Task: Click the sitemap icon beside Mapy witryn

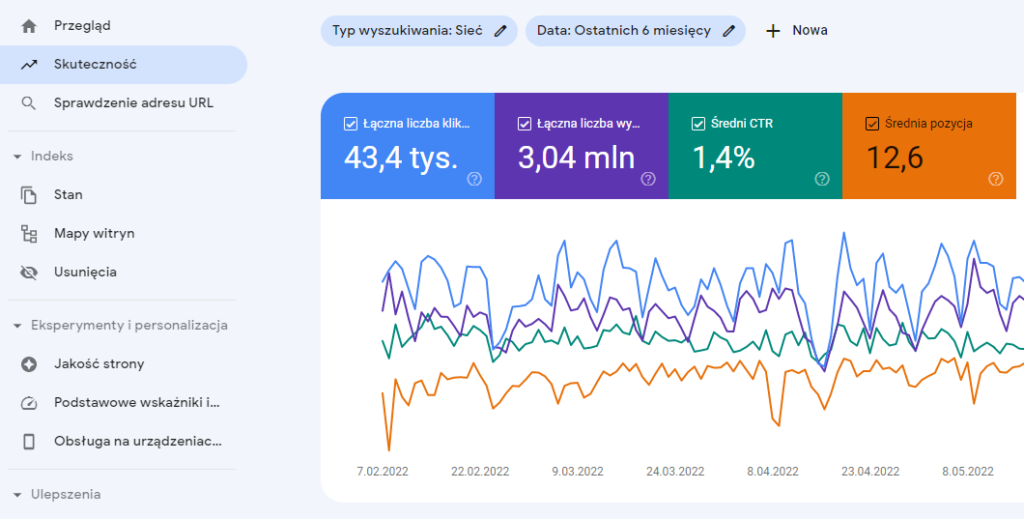Action: [x=29, y=234]
